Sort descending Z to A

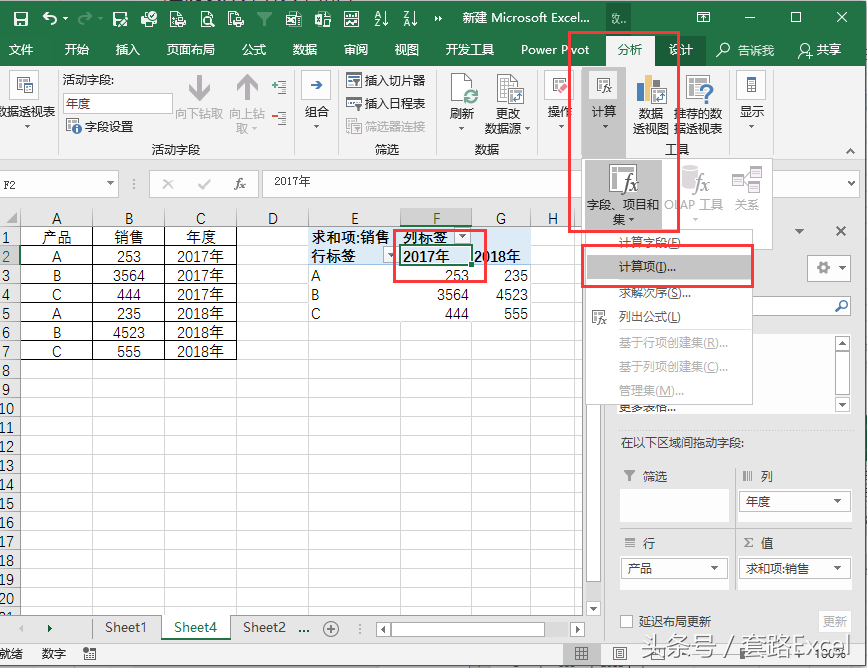point(410,18)
